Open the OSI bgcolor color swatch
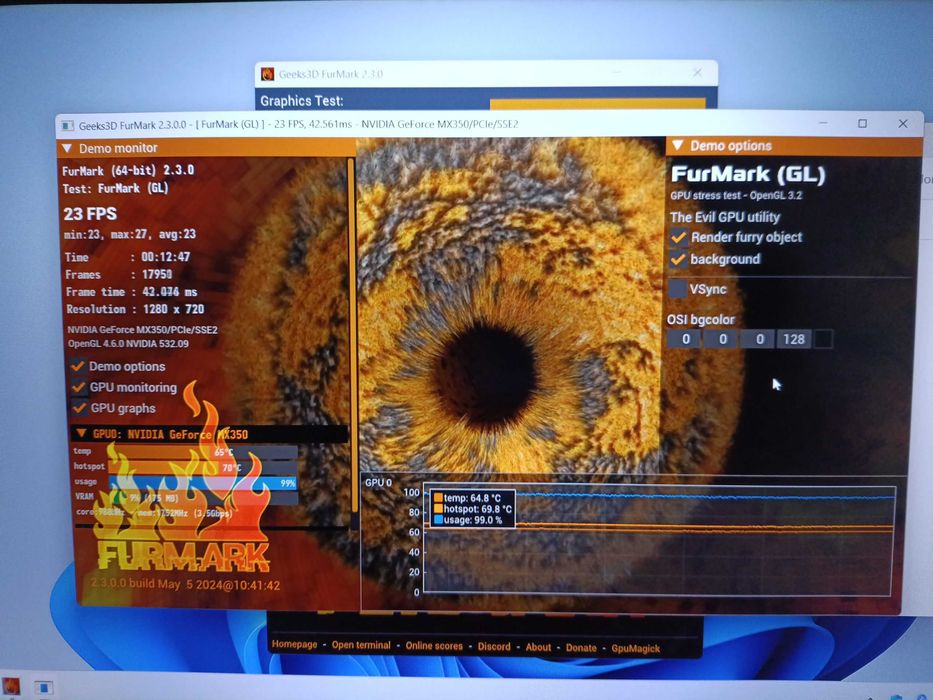Image resolution: width=933 pixels, height=700 pixels. [823, 339]
